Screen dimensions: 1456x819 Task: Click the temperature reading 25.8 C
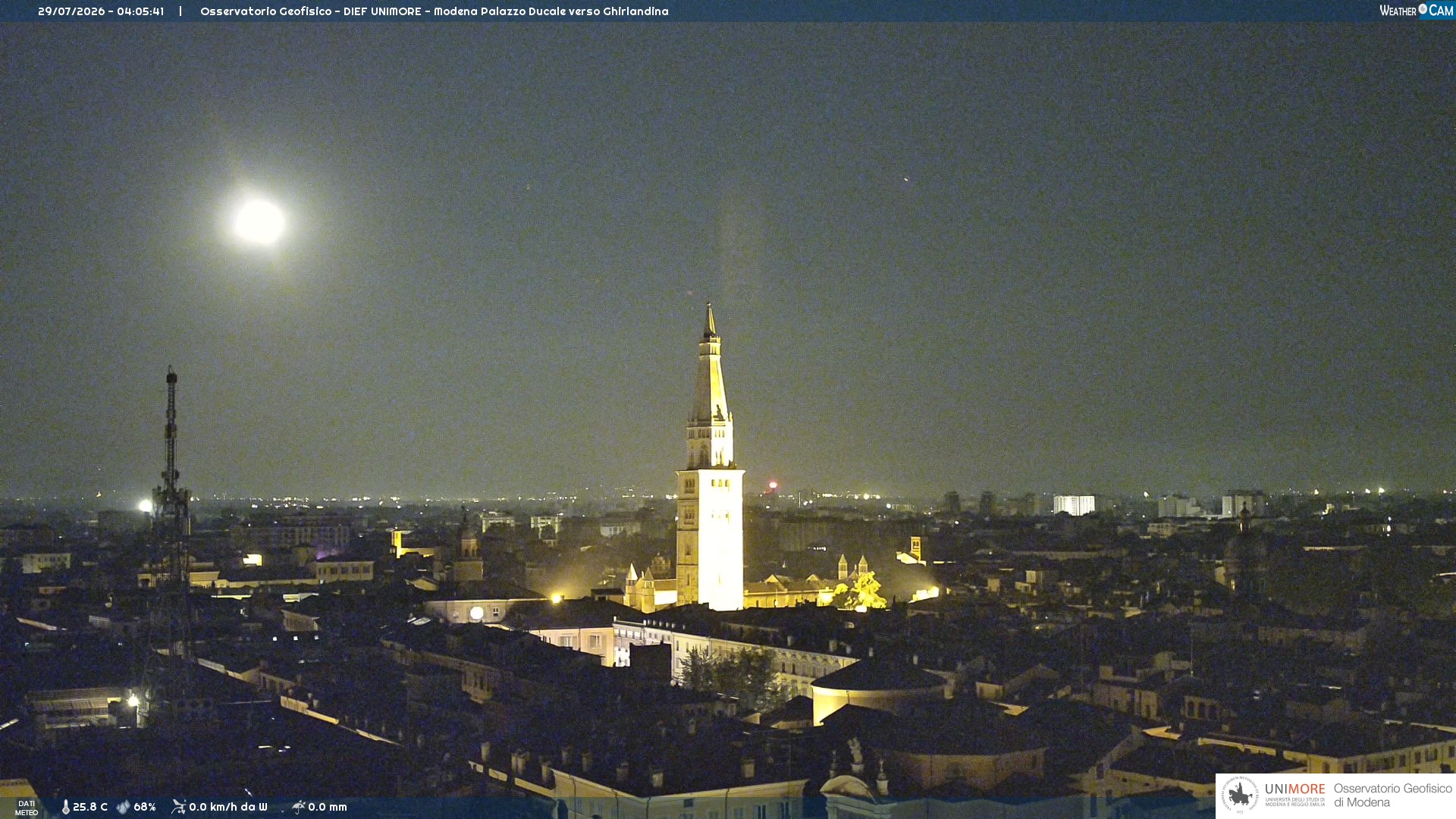pyautogui.click(x=90, y=807)
